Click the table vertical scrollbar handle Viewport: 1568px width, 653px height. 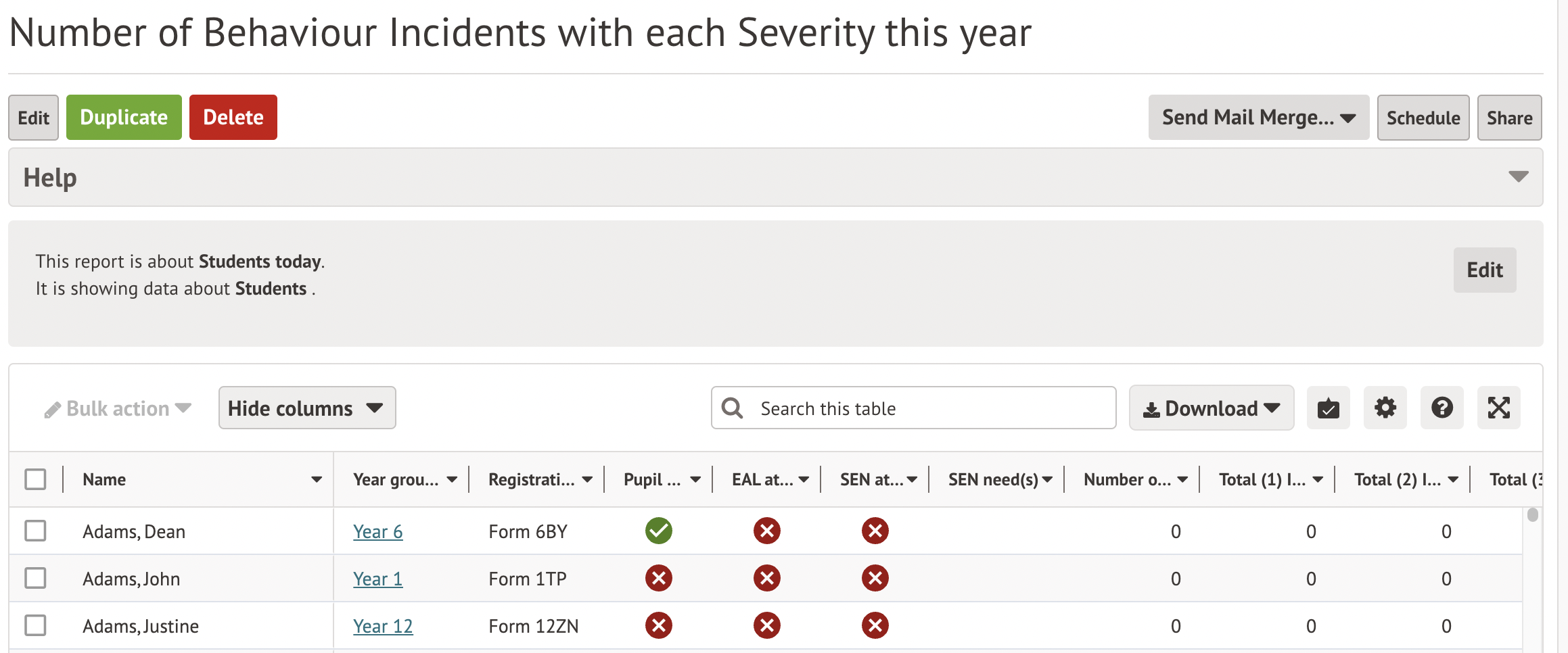(1532, 515)
